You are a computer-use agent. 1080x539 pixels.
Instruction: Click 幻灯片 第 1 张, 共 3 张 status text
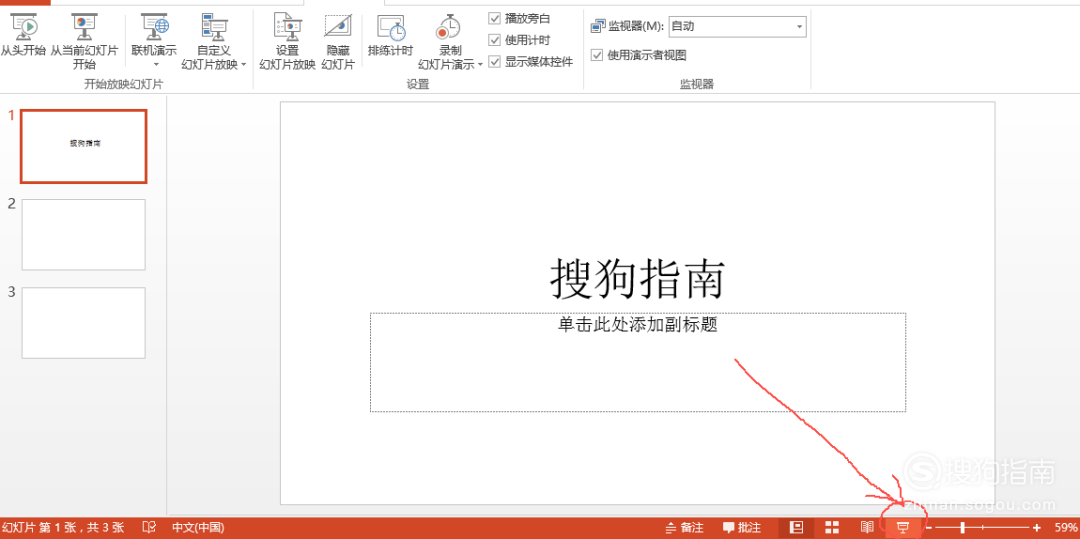pos(65,528)
